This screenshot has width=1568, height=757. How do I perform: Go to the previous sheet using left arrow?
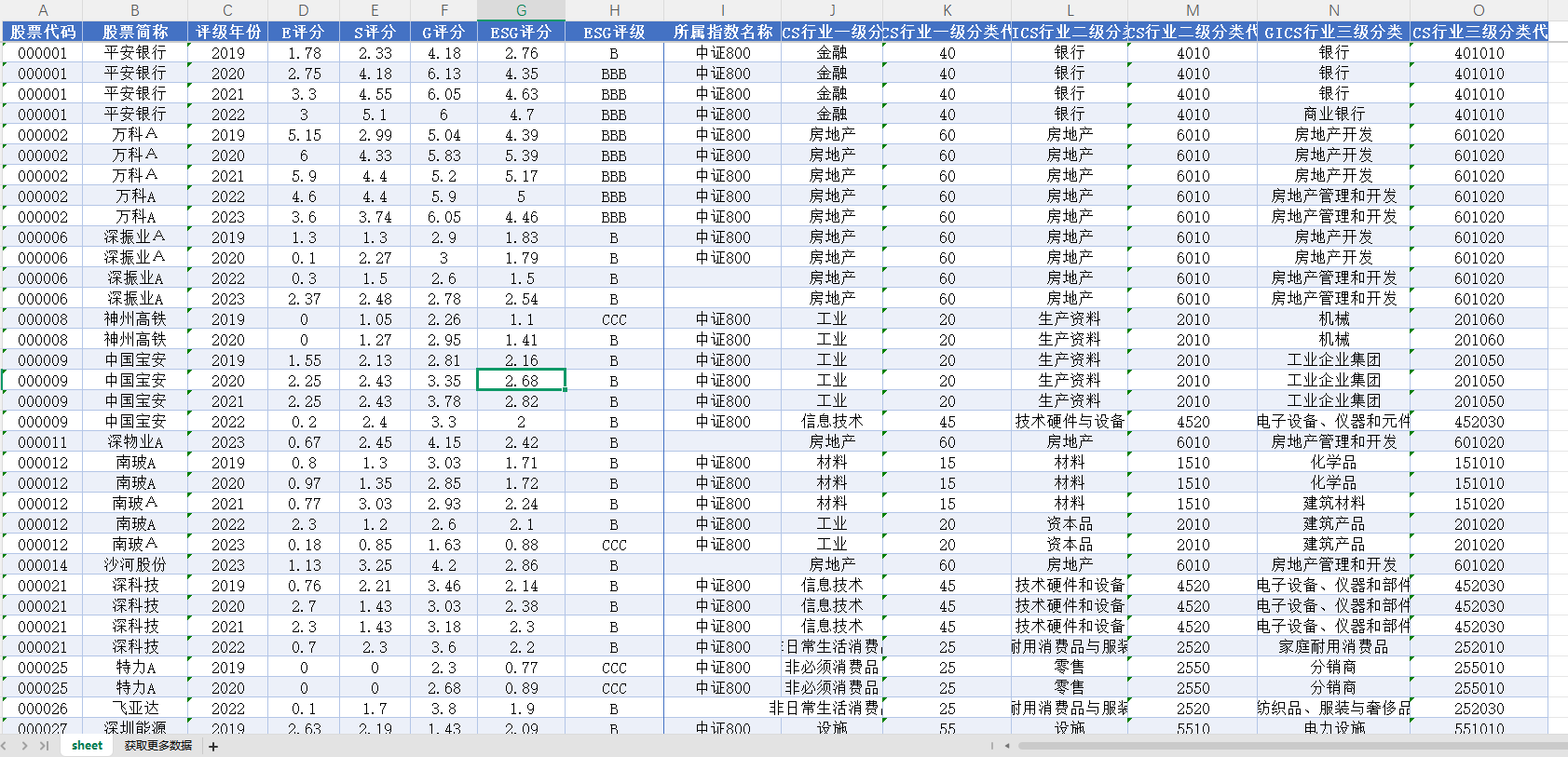pyautogui.click(x=5, y=746)
